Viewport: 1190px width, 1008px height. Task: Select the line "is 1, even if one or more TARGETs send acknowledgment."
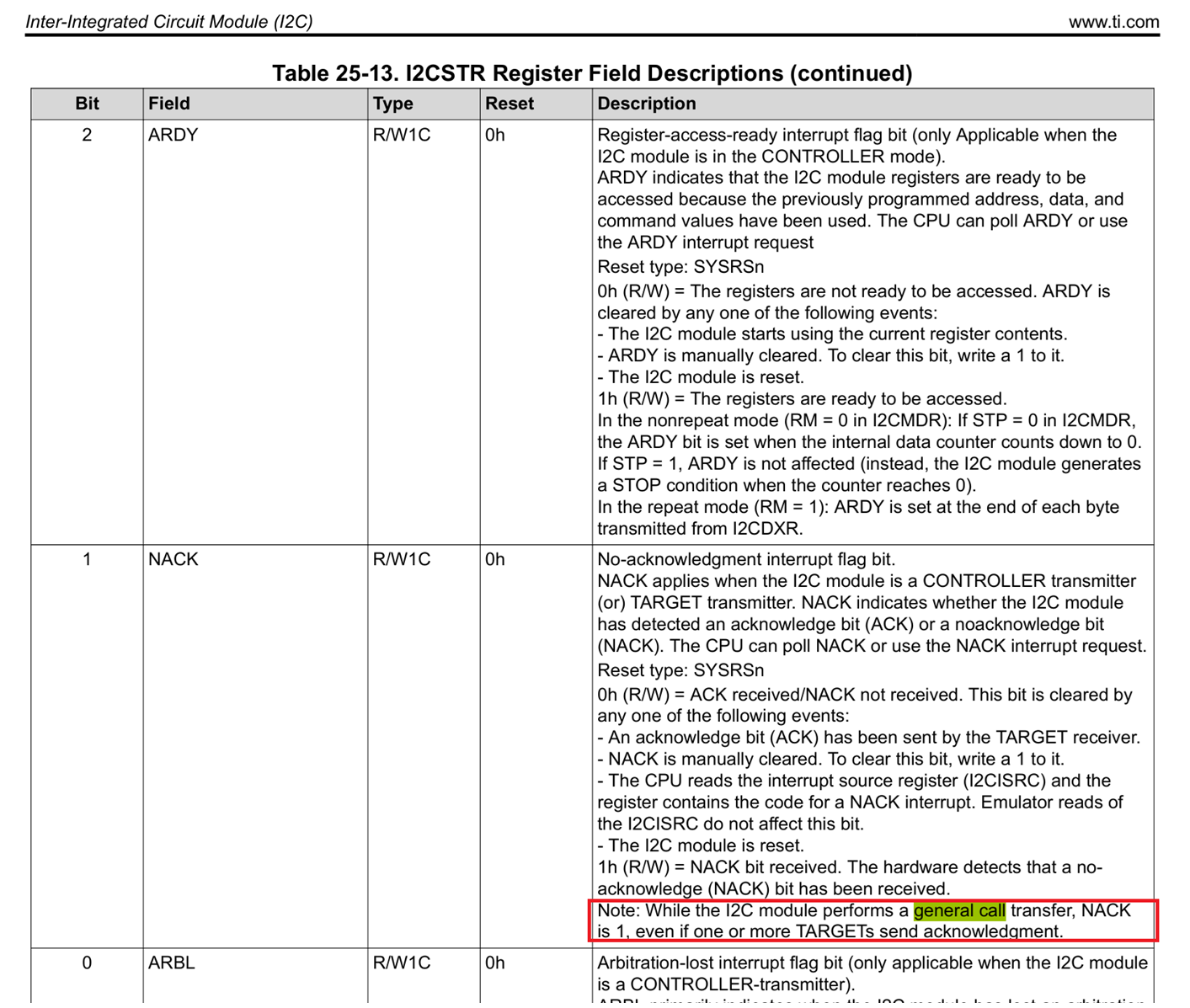830,931
